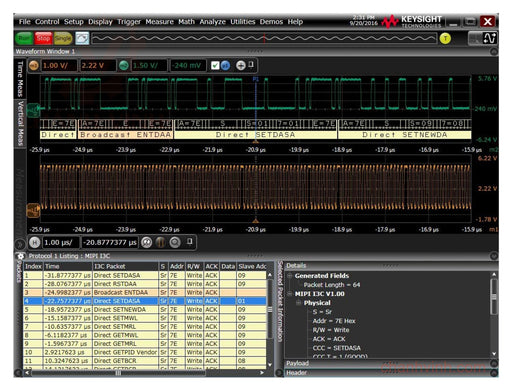Click the memory overview bar red trigger marker
The image size is (512, 391).
(x=264, y=38)
